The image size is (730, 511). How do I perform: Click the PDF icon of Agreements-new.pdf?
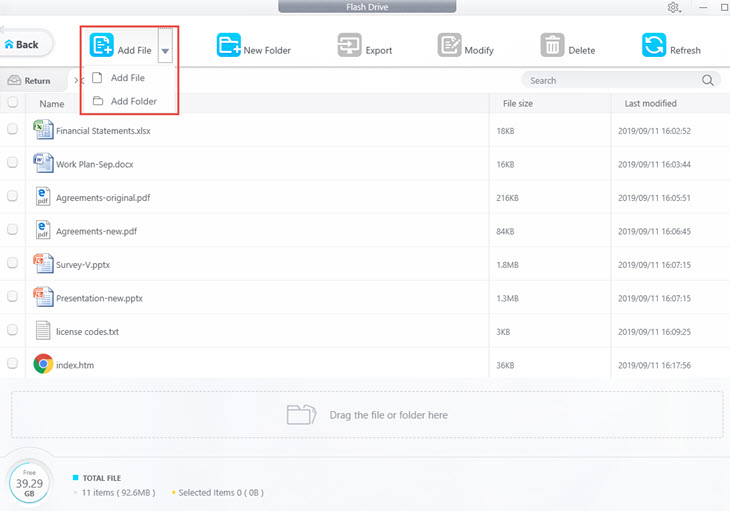[43, 230]
